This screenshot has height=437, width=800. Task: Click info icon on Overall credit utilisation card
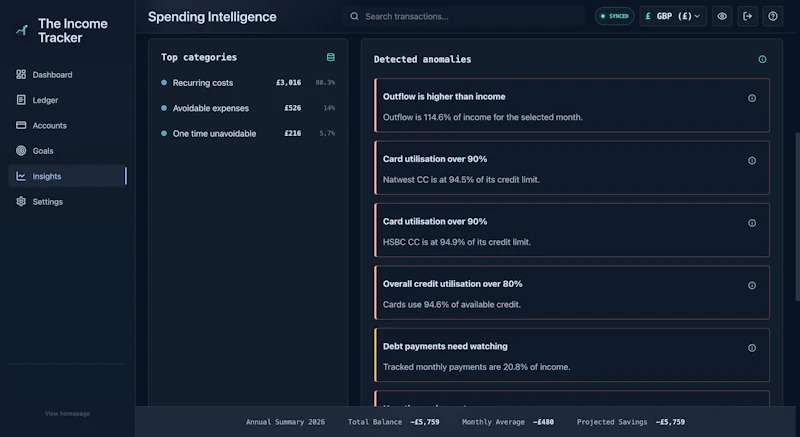coord(752,286)
